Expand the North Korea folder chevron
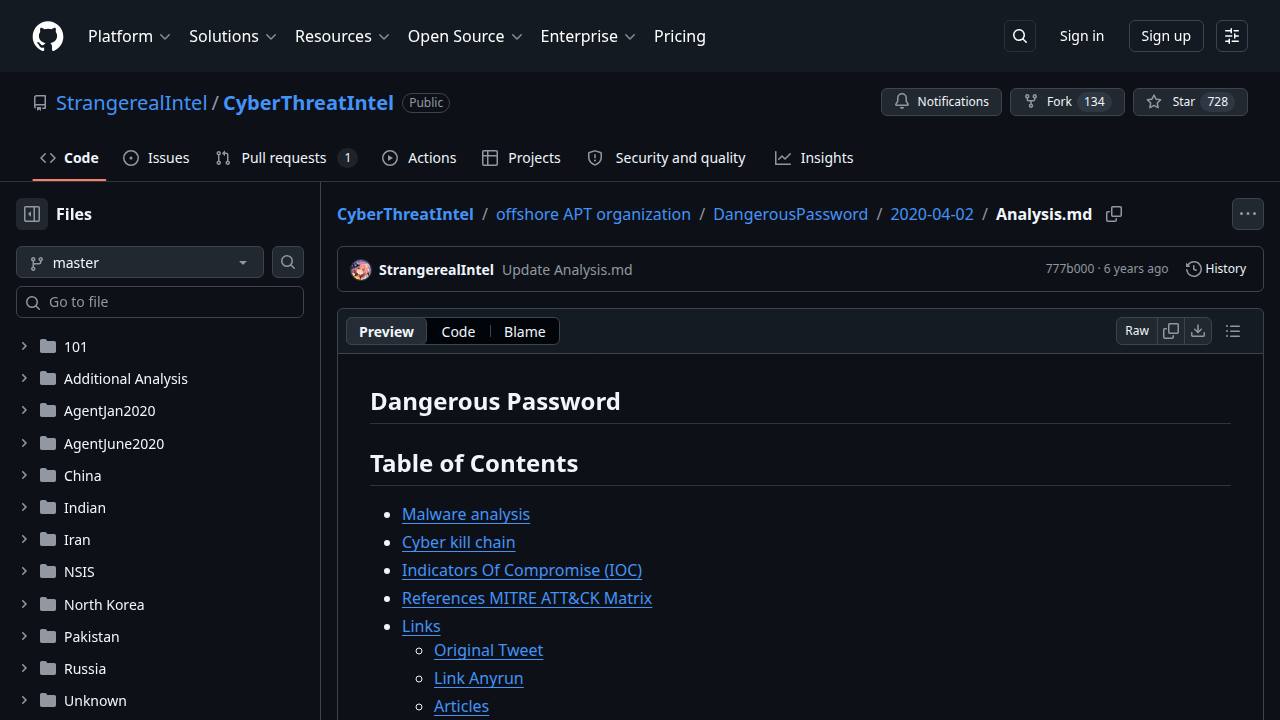The image size is (1280, 720). coord(24,604)
